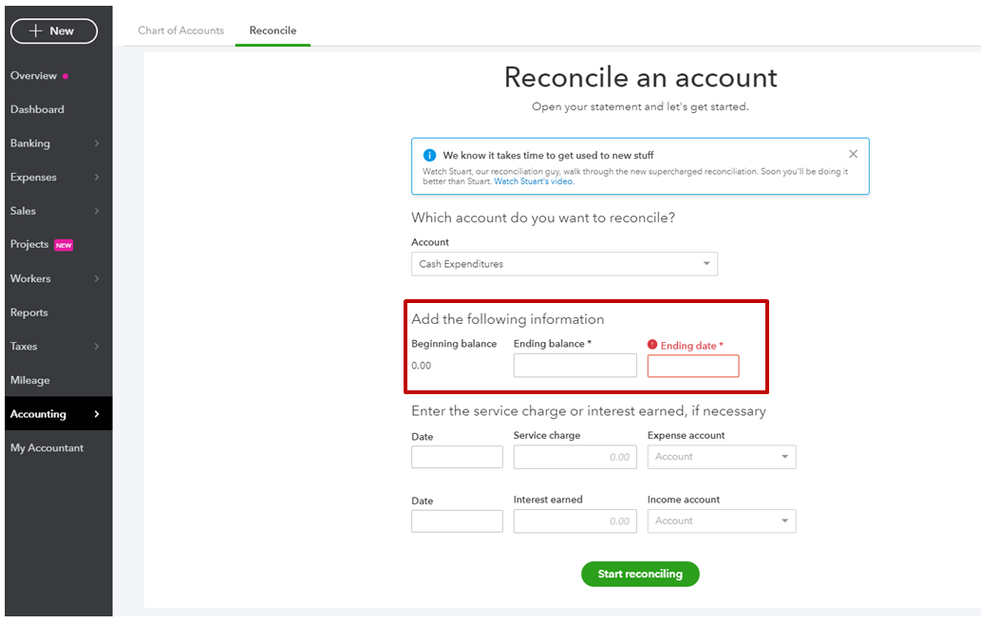This screenshot has height=625, width=998.
Task: Expand the Taxes sidebar chevron
Action: 97,346
